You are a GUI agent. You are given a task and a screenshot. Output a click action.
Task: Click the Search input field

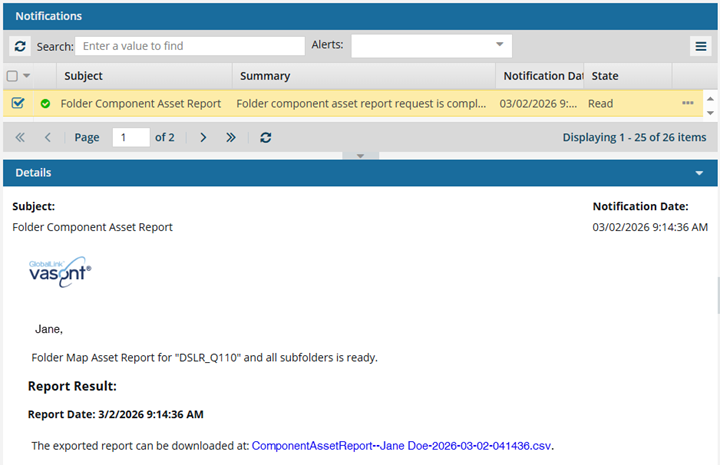coord(190,46)
